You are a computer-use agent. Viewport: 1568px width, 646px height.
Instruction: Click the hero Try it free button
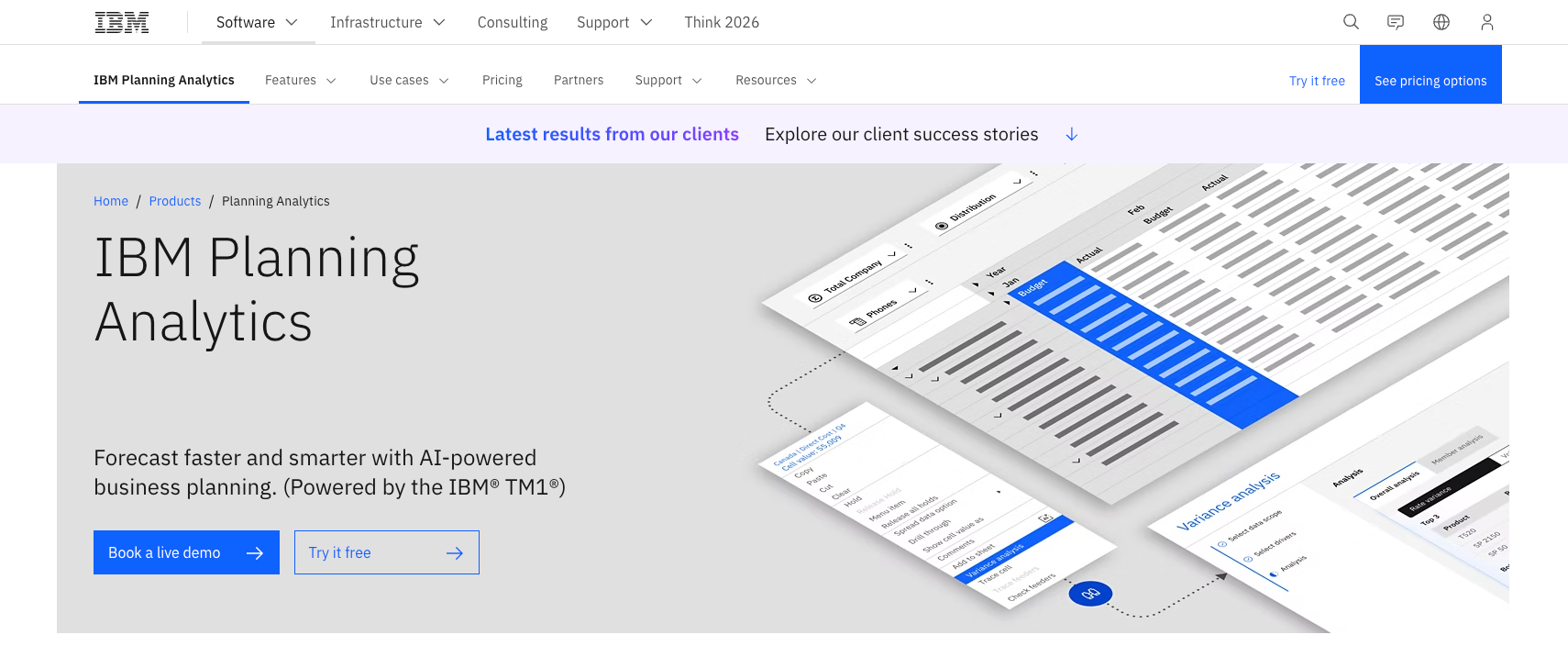(x=387, y=552)
